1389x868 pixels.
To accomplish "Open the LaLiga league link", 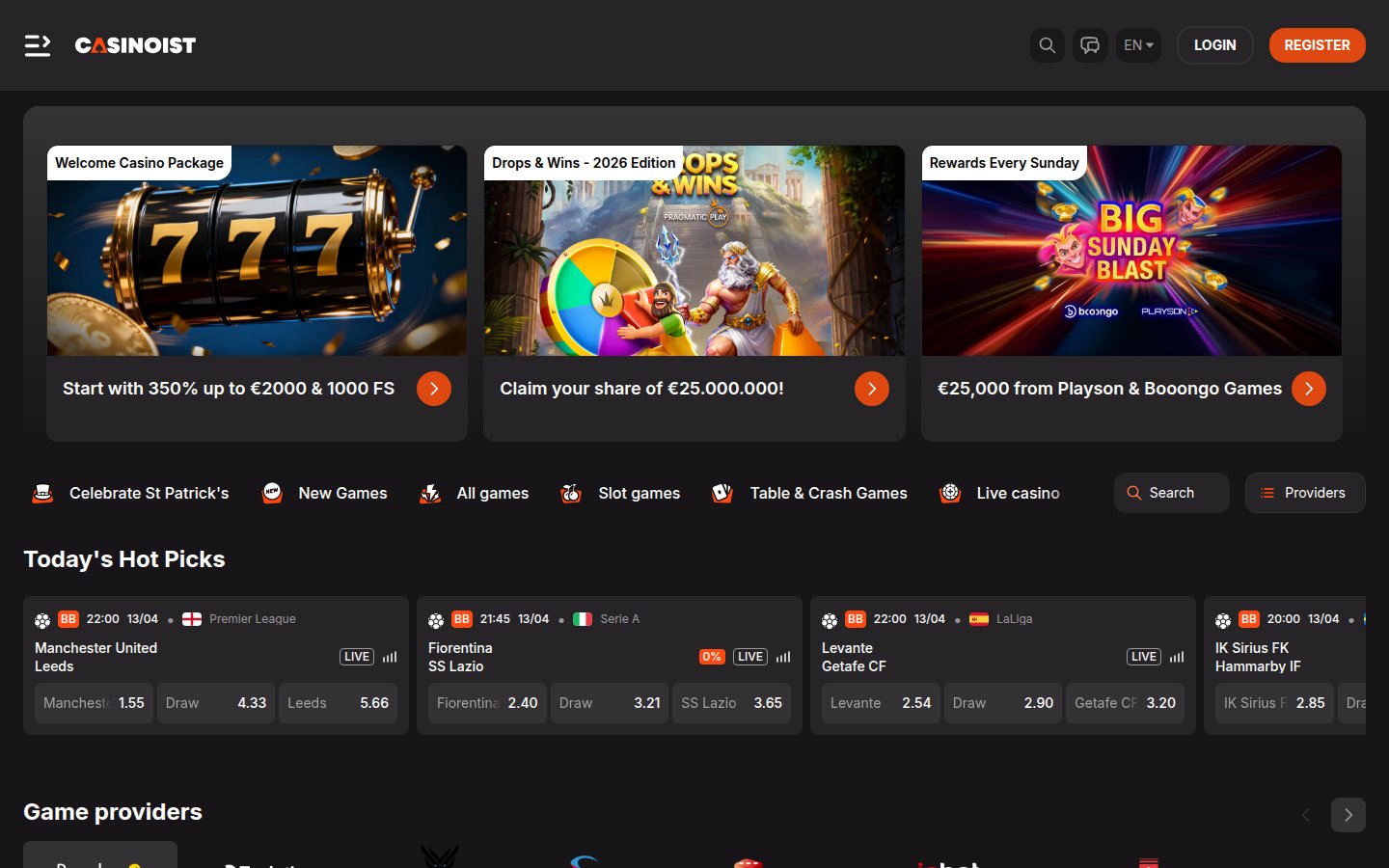I will (x=1014, y=619).
